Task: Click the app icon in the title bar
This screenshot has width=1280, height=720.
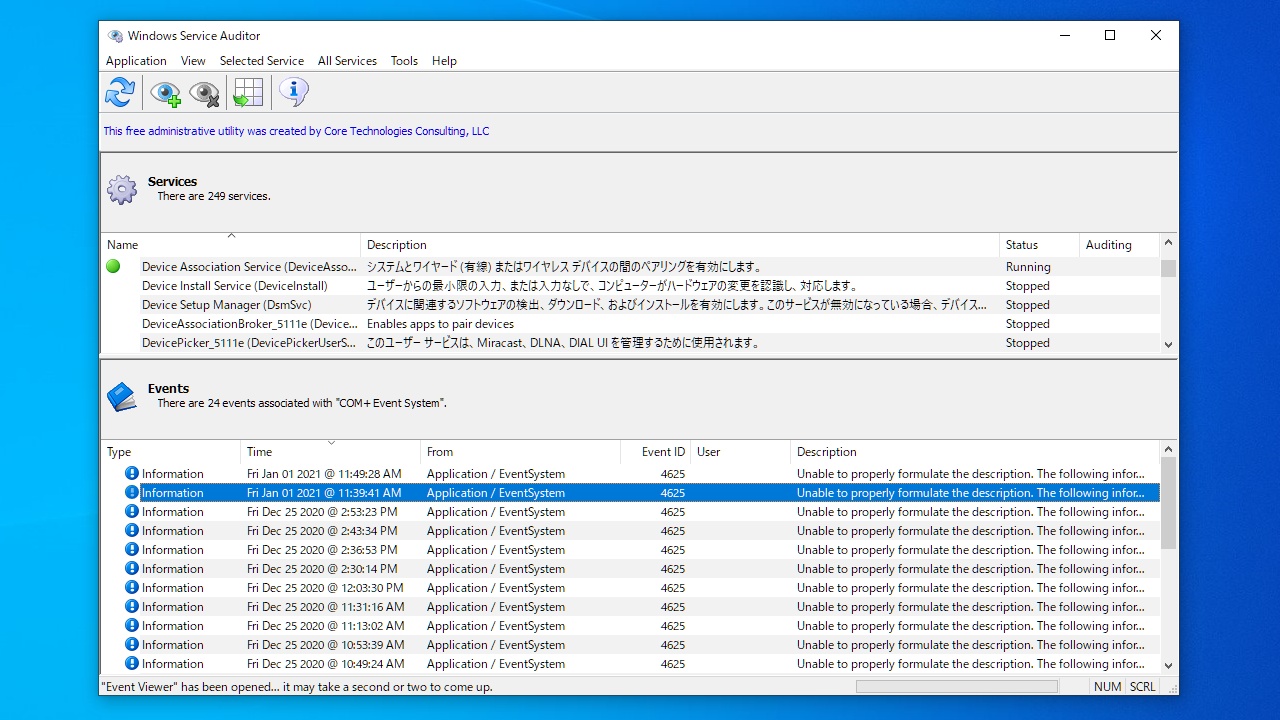Action: tap(116, 36)
